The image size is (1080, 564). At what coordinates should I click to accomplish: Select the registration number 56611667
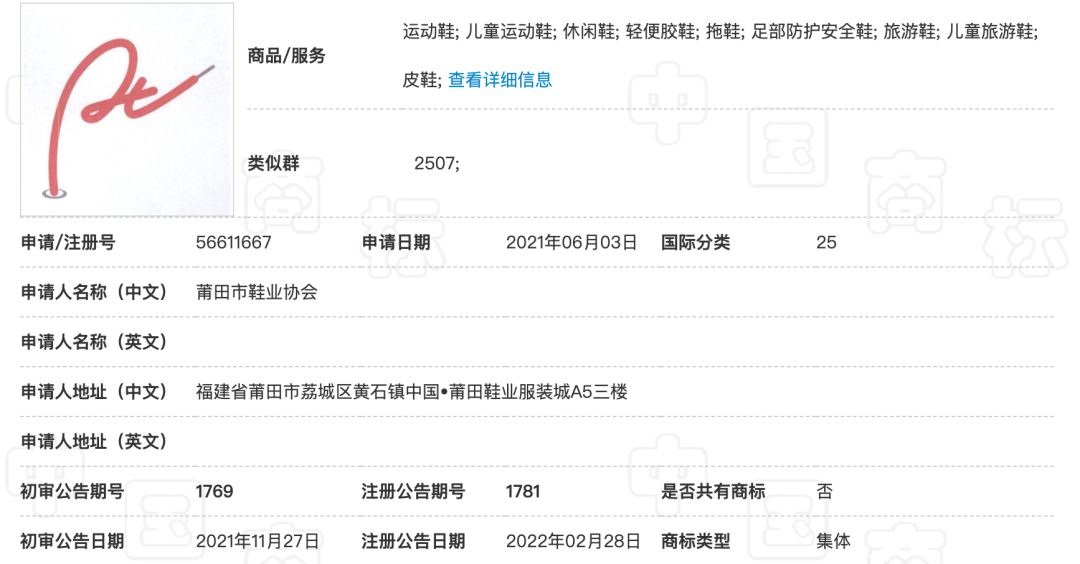pyautogui.click(x=233, y=242)
